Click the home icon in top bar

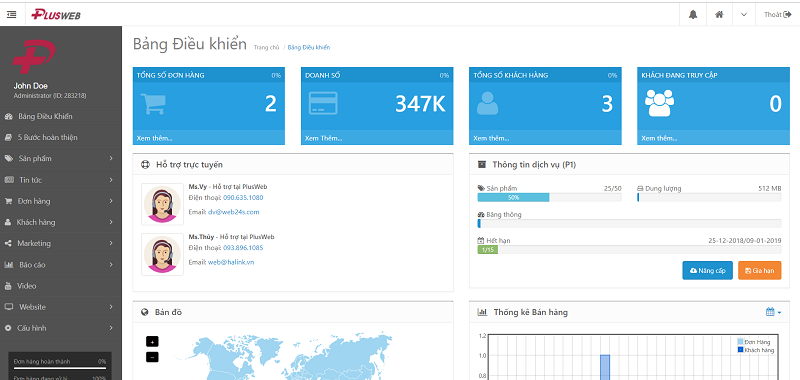(719, 15)
